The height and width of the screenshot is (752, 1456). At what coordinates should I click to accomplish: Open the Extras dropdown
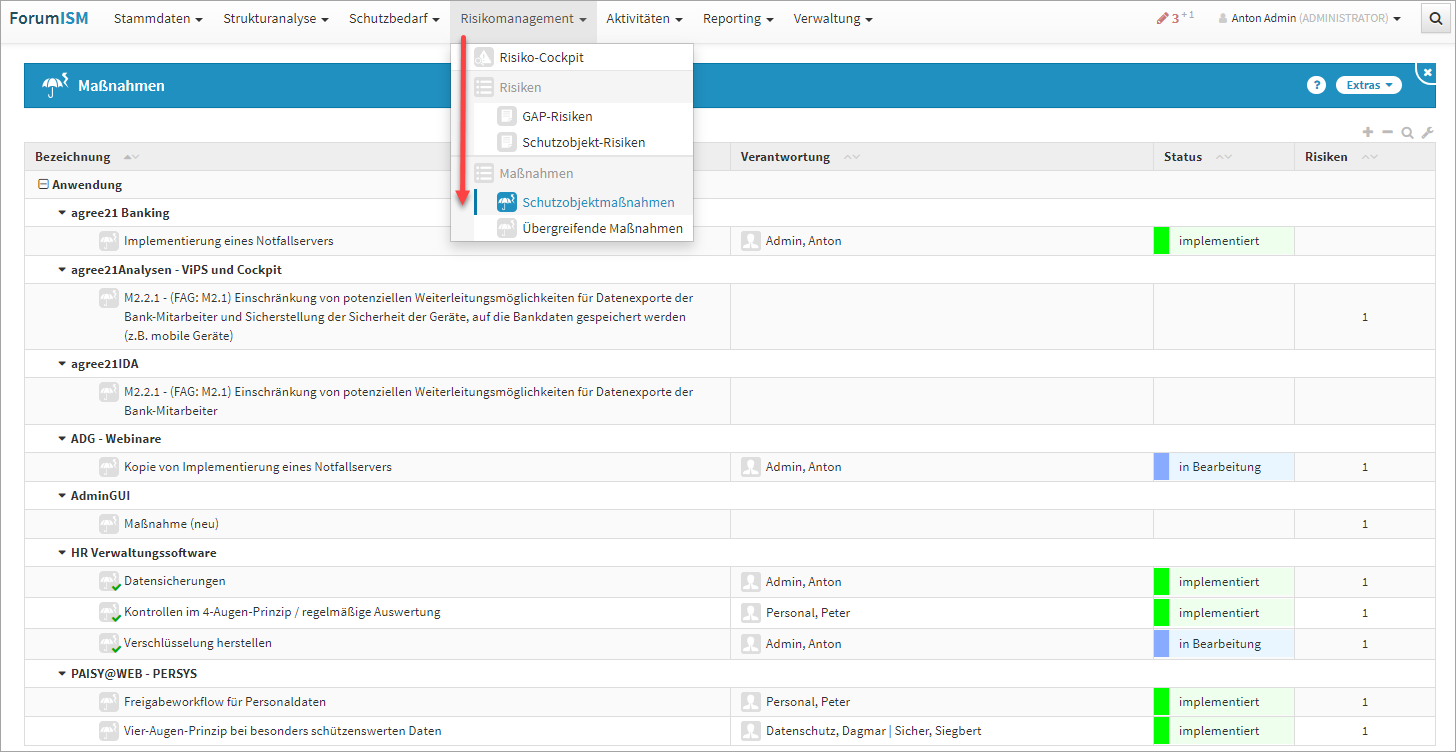point(1368,86)
